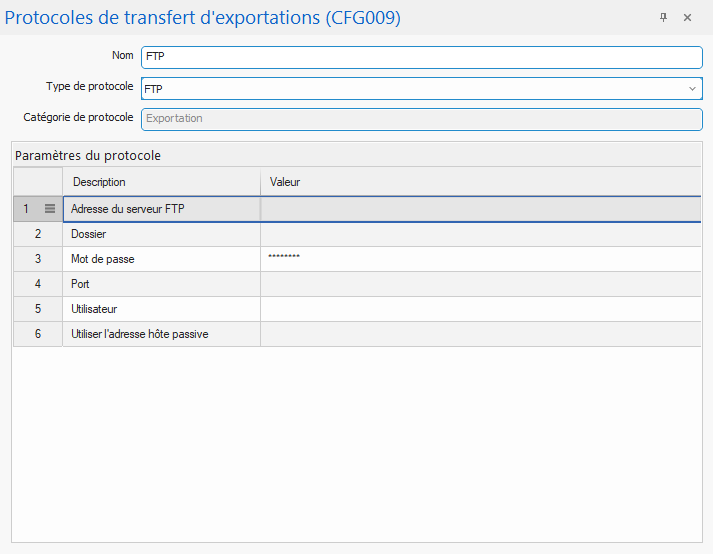Image resolution: width=713 pixels, height=554 pixels.
Task: Select row number 3 header
Action: coord(38,259)
